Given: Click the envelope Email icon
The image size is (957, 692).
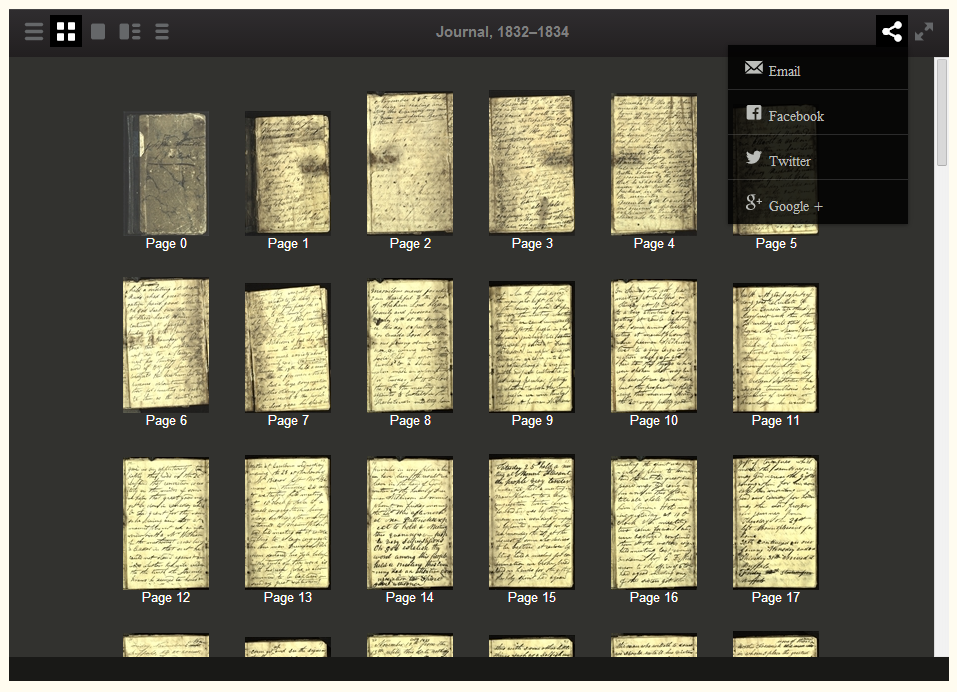Looking at the screenshot, I should pyautogui.click(x=754, y=68).
